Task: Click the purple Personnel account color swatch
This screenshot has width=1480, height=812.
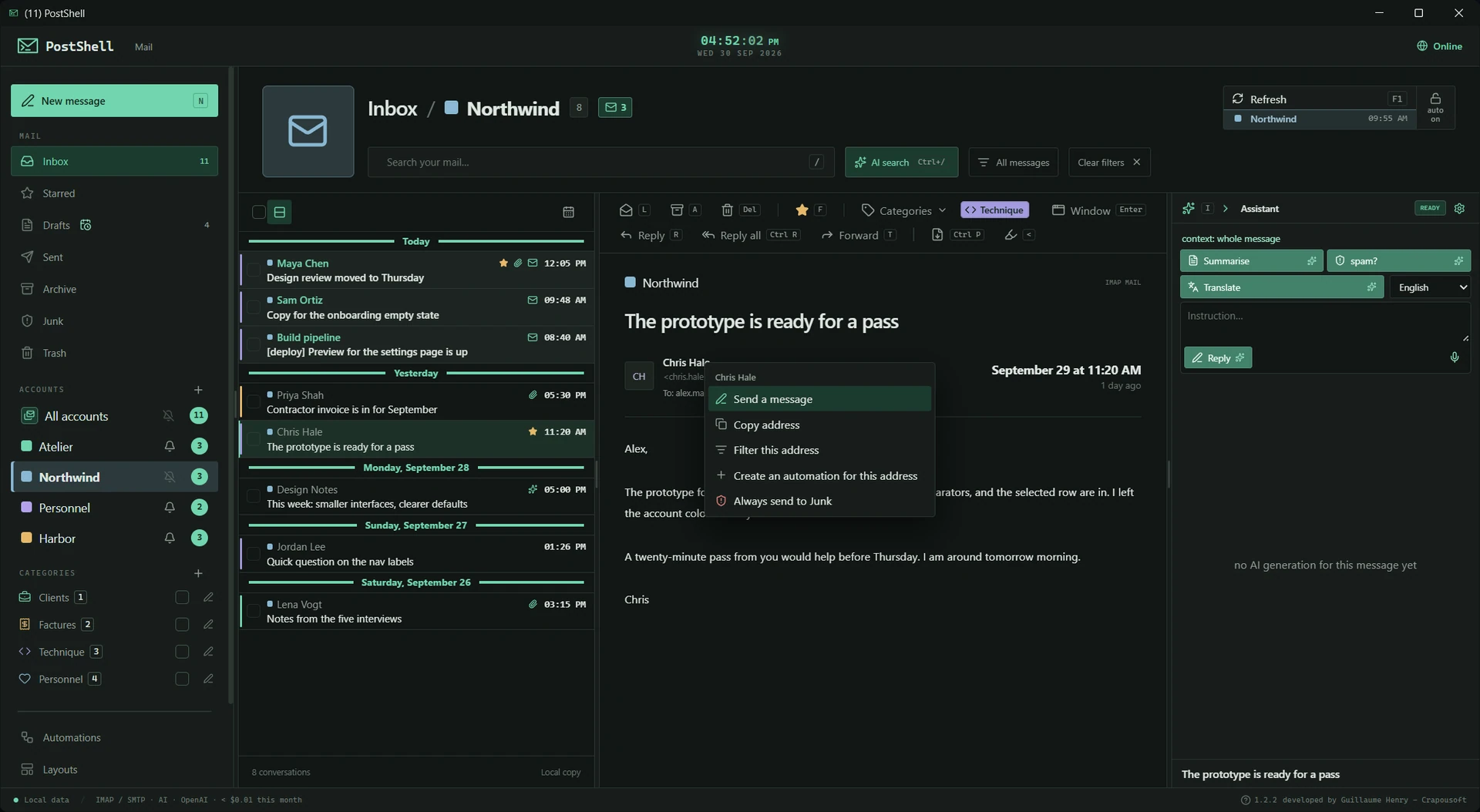Action: click(x=26, y=508)
